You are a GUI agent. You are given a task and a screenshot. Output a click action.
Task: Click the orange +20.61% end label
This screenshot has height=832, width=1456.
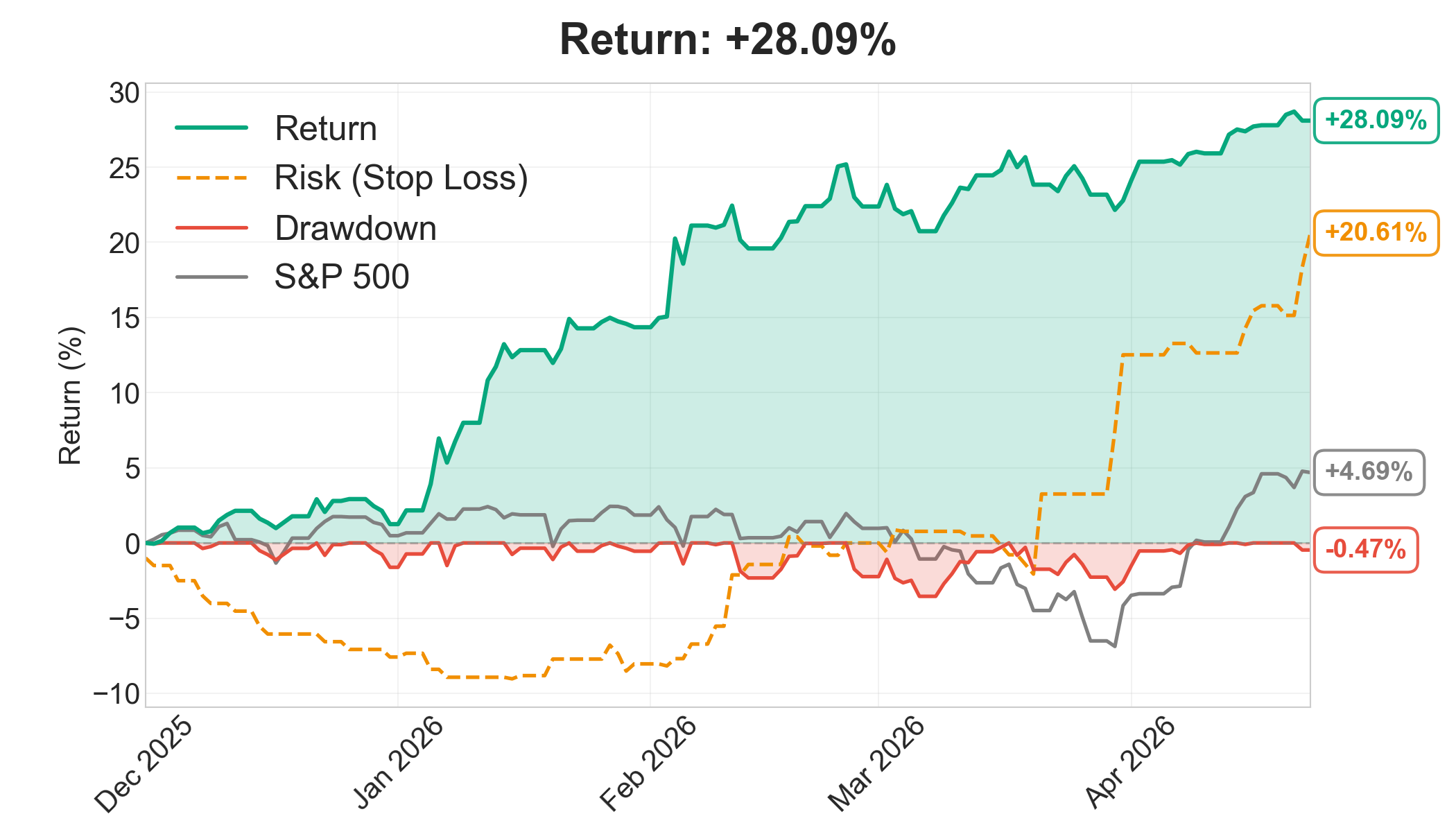(x=1376, y=232)
